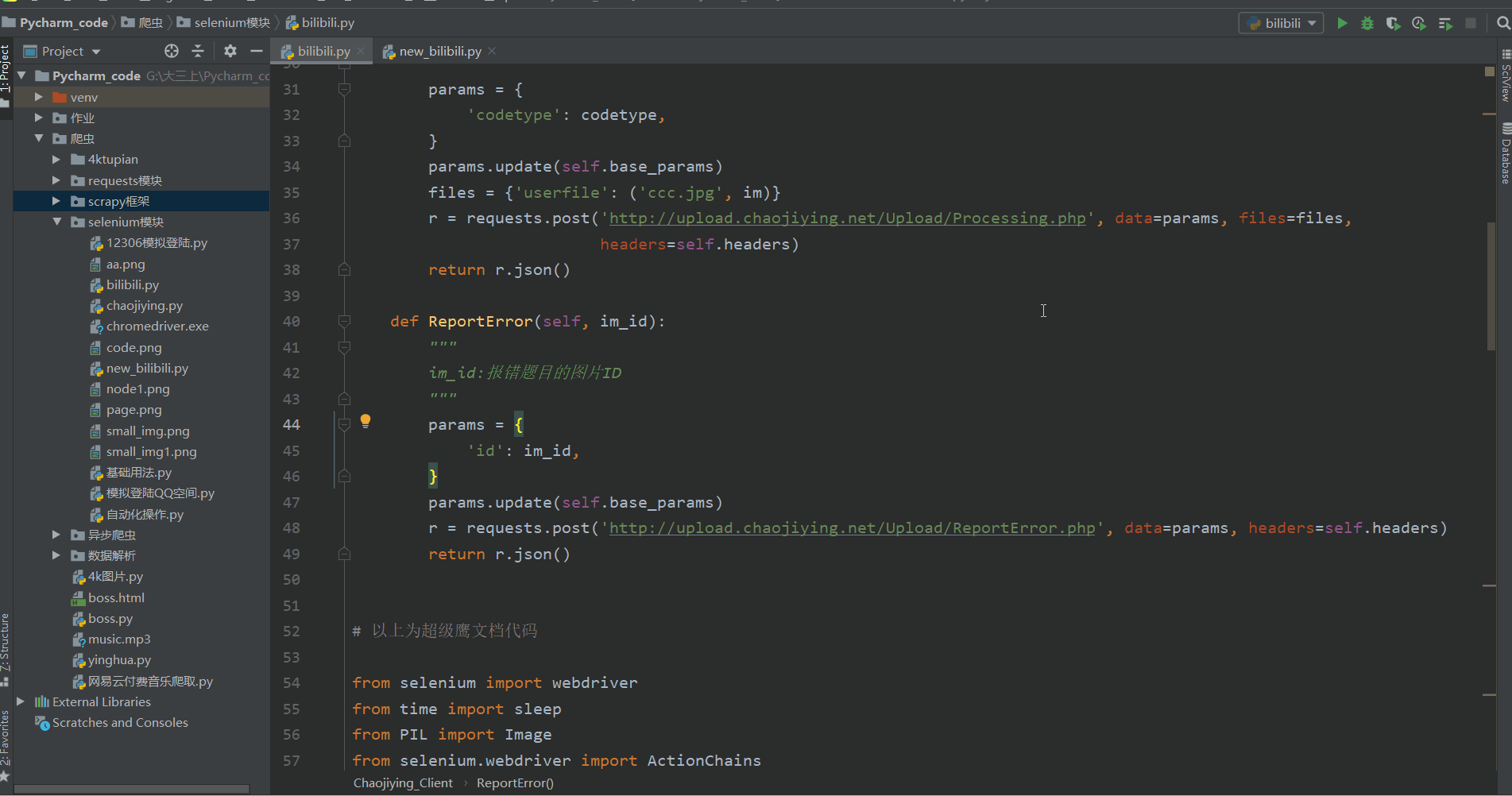1512x796 pixels.
Task: Collapse the Pycharm_code root folder
Action: [x=21, y=75]
